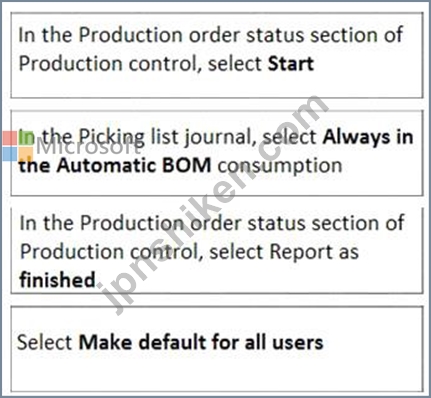Click the Microsoft logo squares
The image size is (431, 398).
point(18,146)
